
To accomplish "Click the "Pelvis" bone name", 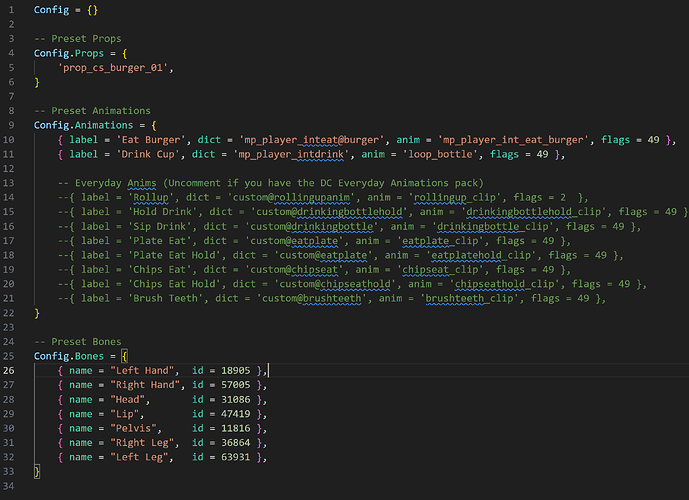I will pos(133,428).
